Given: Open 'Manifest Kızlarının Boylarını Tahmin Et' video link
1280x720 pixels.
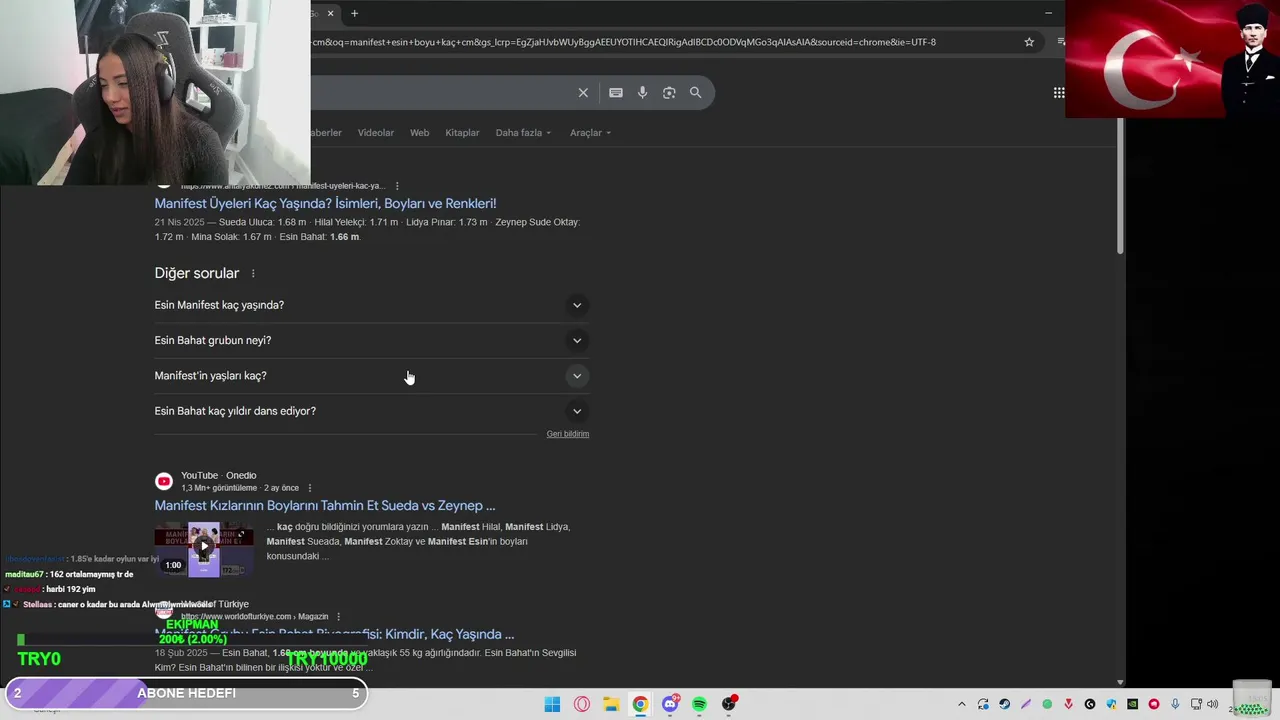Looking at the screenshot, I should click(325, 506).
